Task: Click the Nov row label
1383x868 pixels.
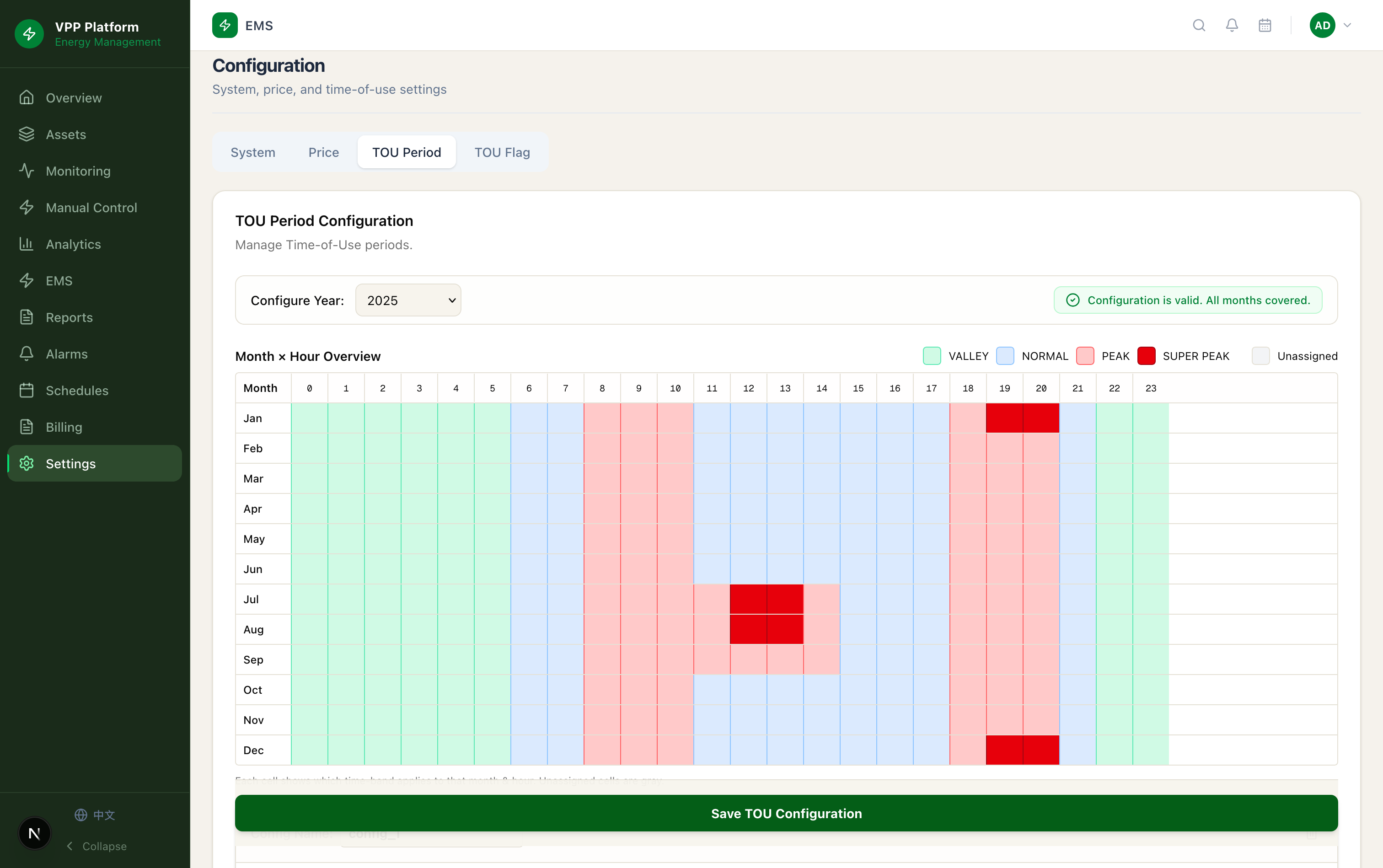Action: (x=253, y=720)
